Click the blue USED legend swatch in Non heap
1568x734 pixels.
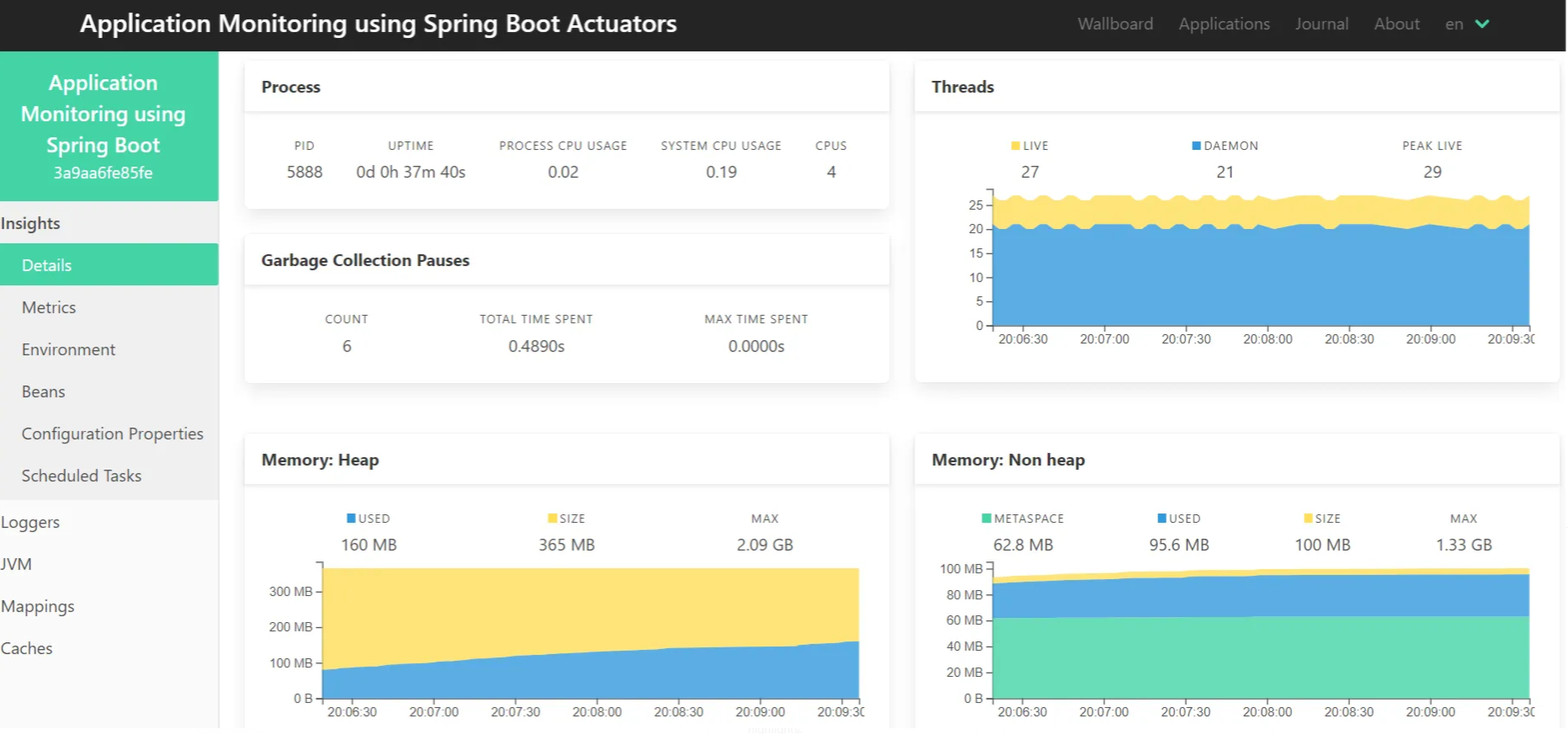pyautogui.click(x=1161, y=519)
